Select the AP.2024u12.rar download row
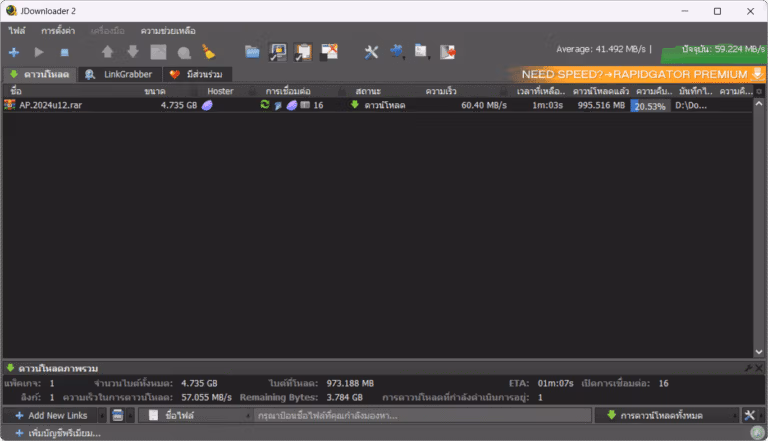The image size is (768, 441). pyautogui.click(x=377, y=105)
